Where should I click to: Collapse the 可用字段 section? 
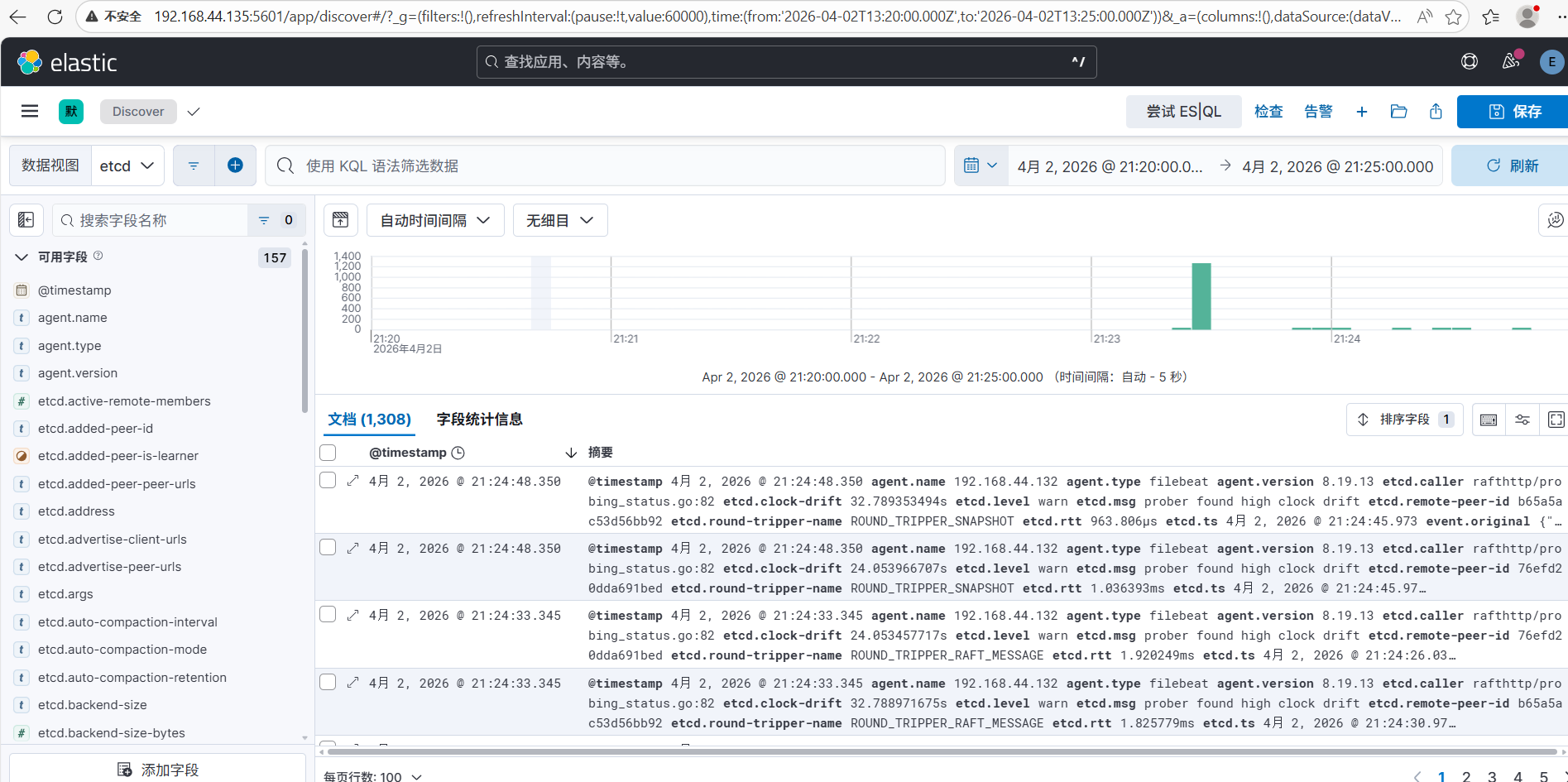point(22,257)
